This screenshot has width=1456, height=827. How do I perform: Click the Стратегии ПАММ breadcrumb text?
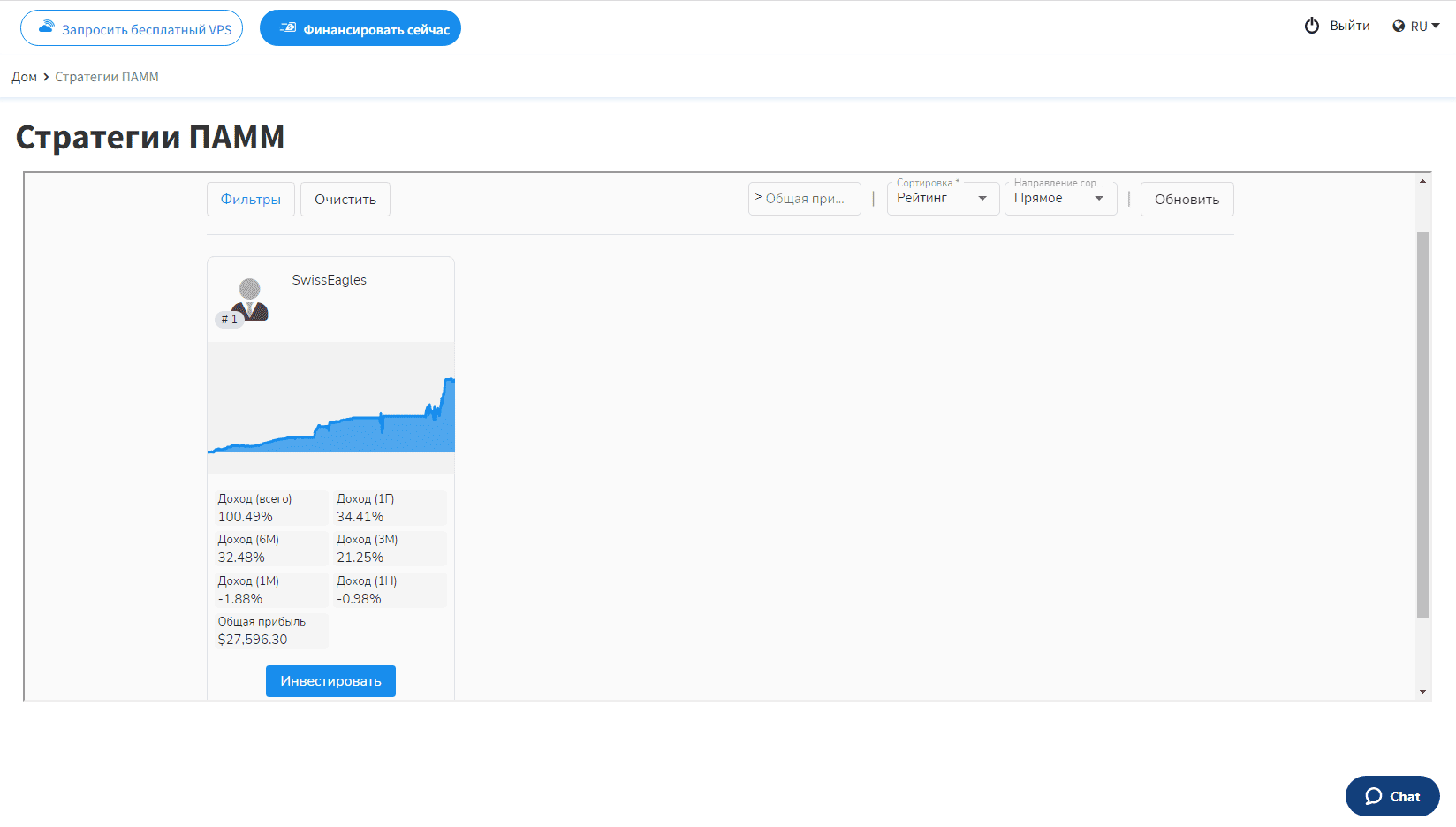107,77
